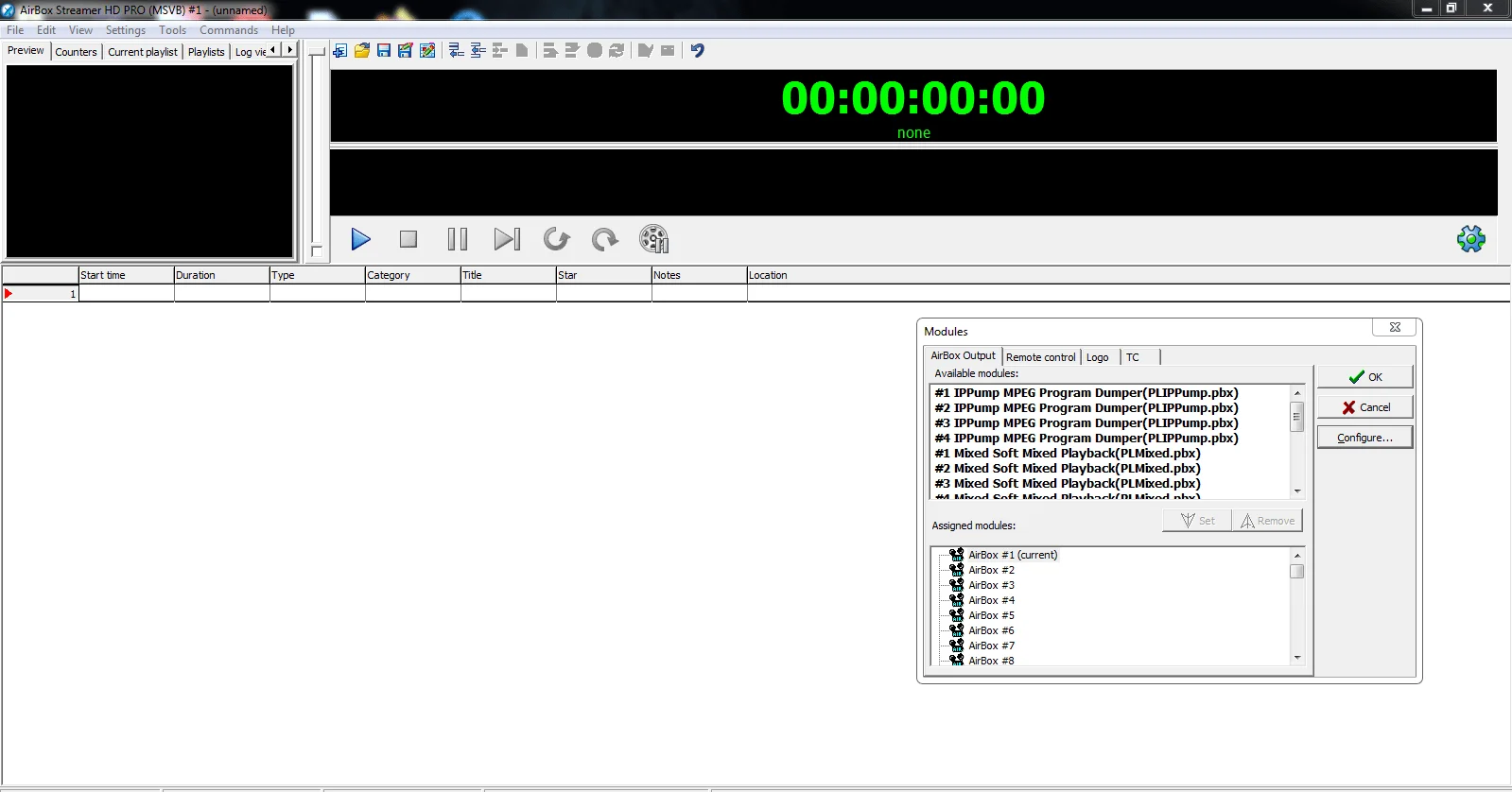
Task: Click the open playlist folder icon
Action: 362,51
